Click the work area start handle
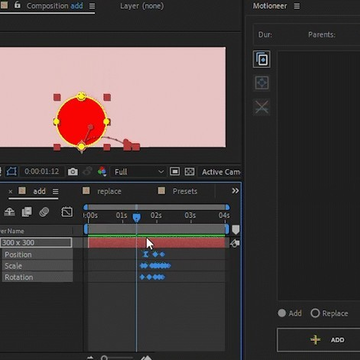The image size is (360, 360). 86,229
